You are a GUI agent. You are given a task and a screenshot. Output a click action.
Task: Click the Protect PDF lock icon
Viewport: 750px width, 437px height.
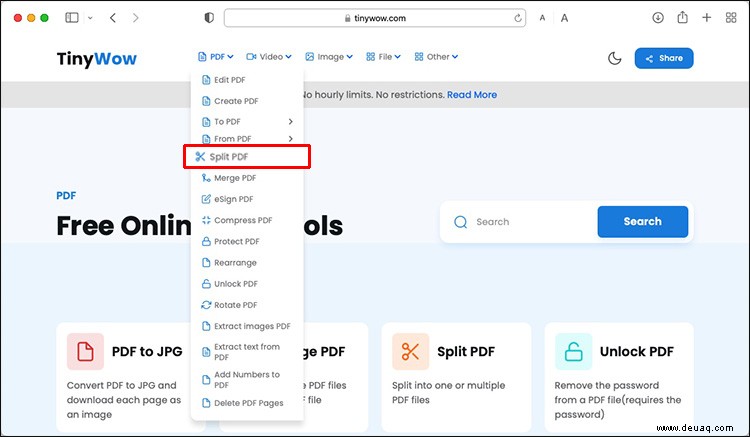click(x=206, y=241)
